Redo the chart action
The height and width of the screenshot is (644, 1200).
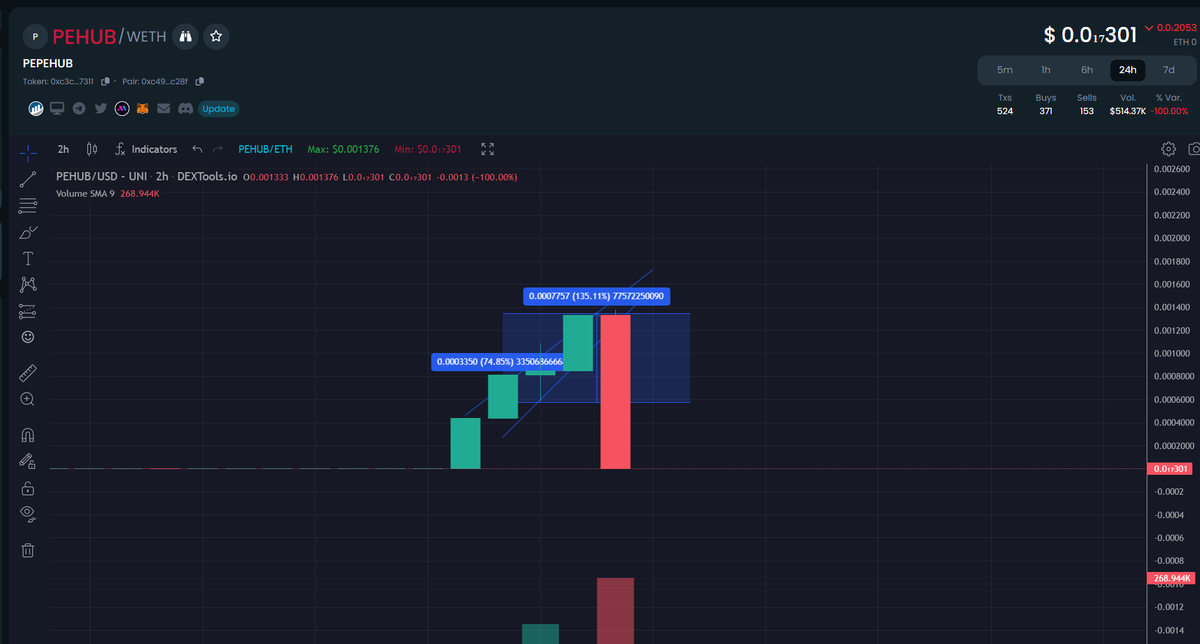click(219, 149)
